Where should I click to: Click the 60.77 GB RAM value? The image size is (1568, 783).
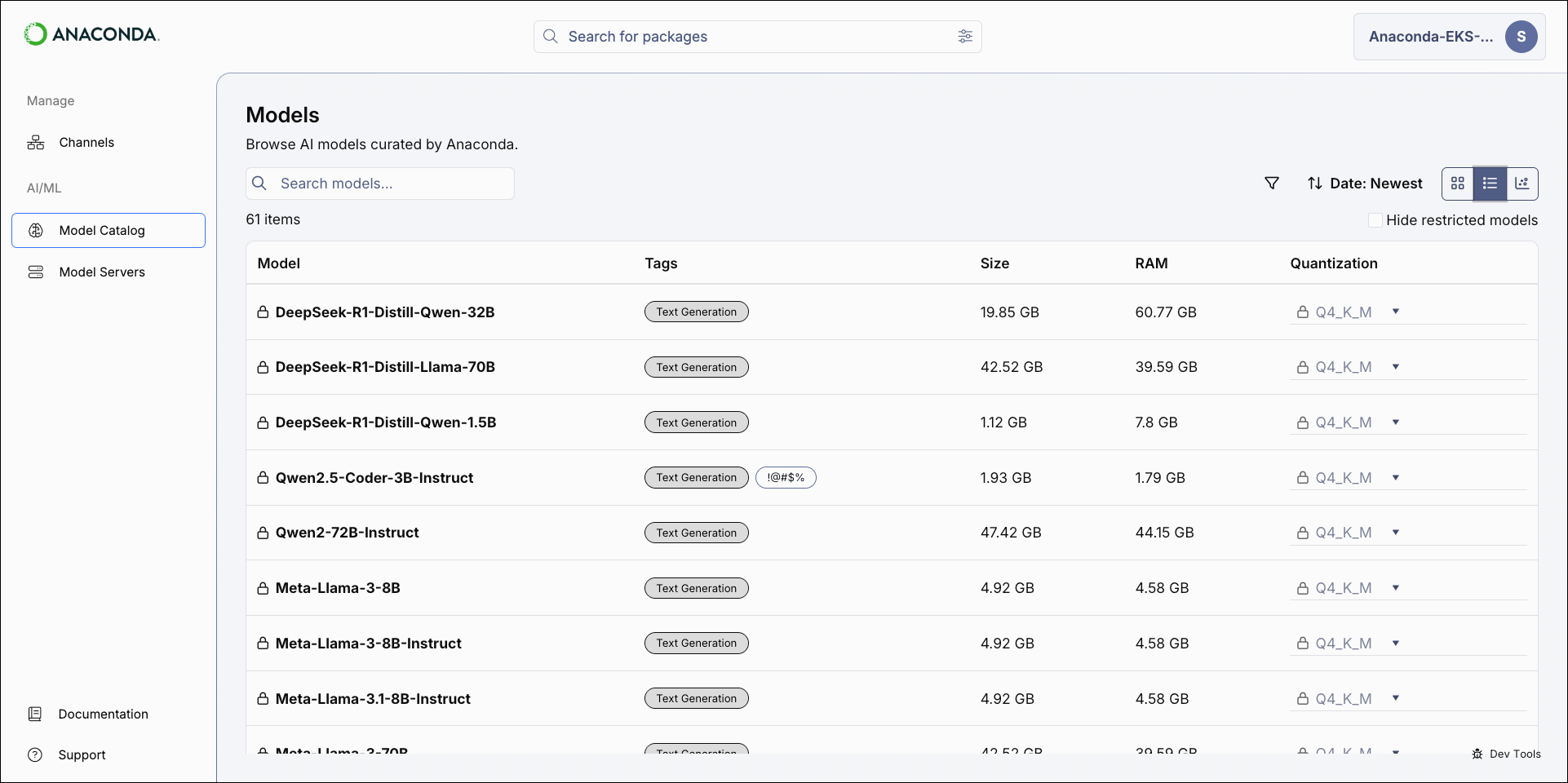(x=1166, y=312)
